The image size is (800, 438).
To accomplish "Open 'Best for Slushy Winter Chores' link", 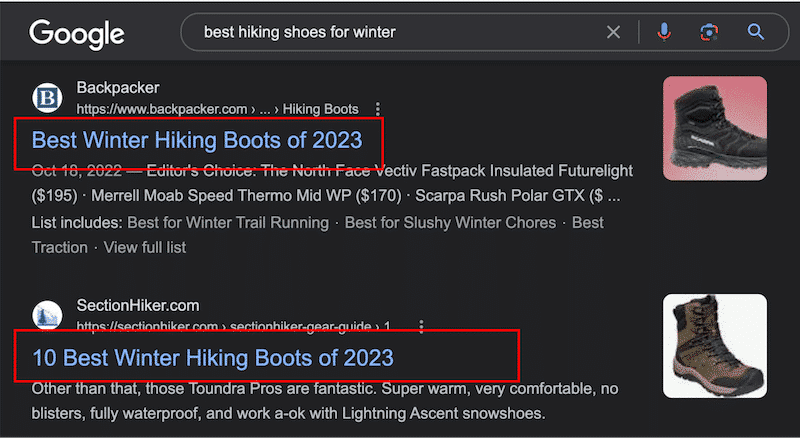I will (x=451, y=223).
